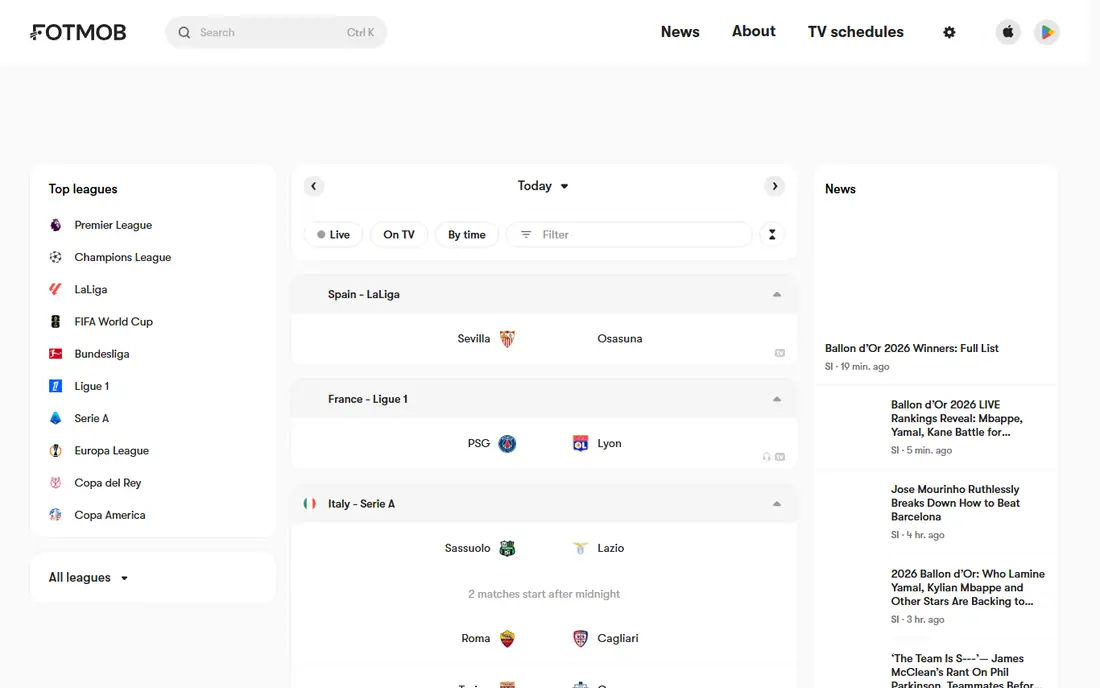
Task: Collapse the France - Ligue 1 section
Action: click(777, 399)
